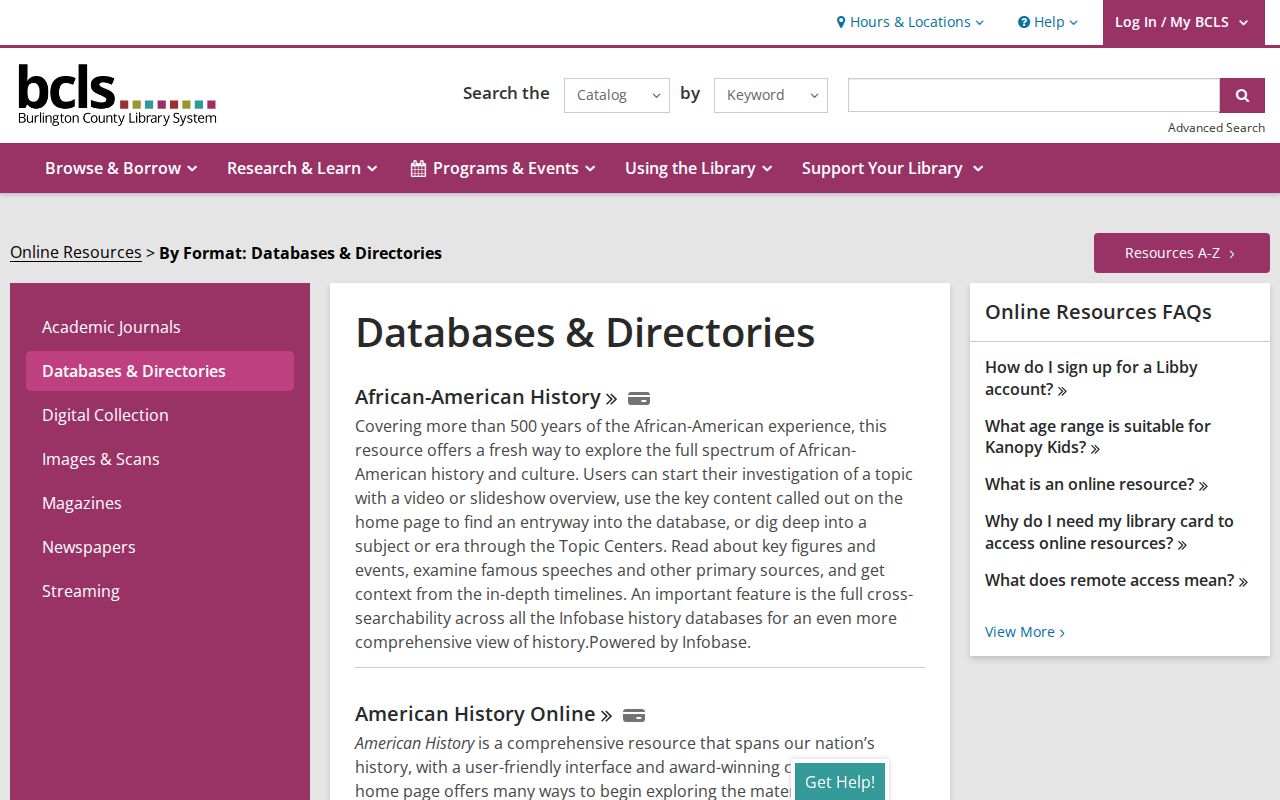Click library card icon beside American History Online
Screen dimensions: 1280x800
(634, 716)
